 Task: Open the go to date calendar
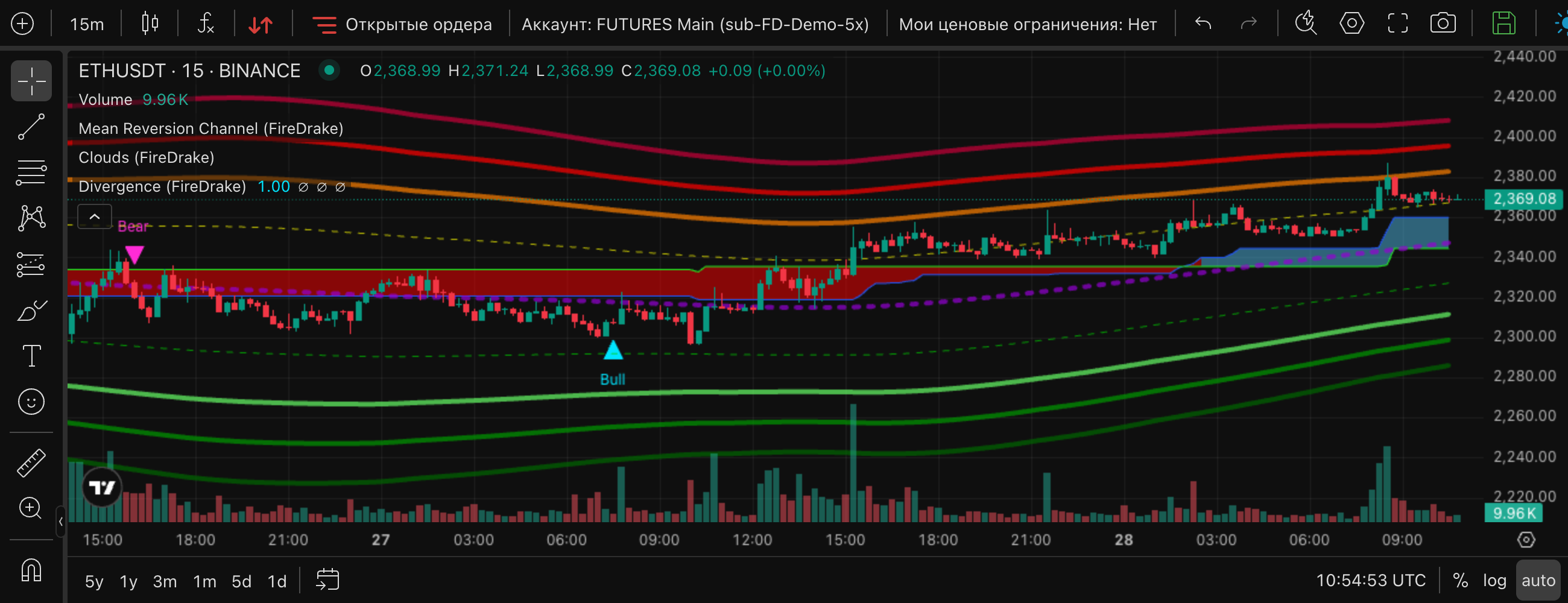(327, 580)
